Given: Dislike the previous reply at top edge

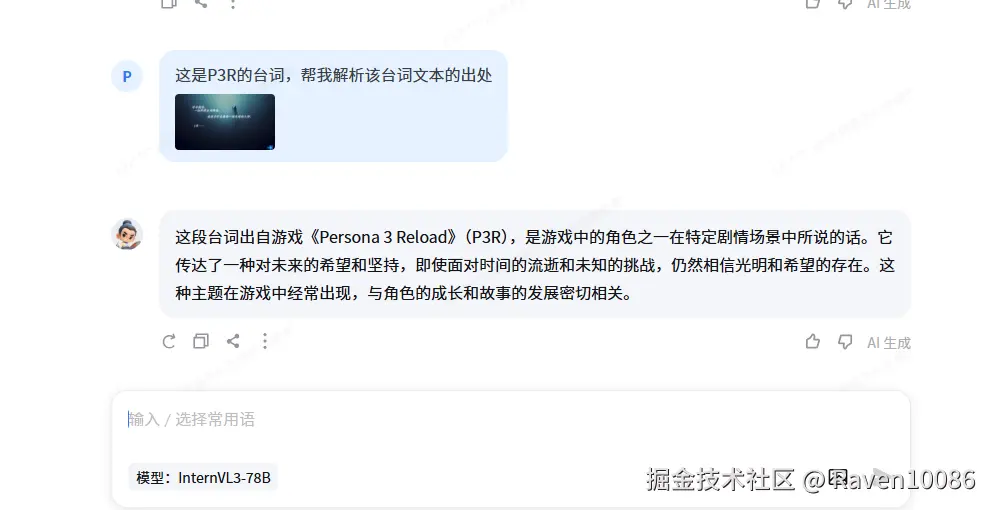Looking at the screenshot, I should pos(845,4).
